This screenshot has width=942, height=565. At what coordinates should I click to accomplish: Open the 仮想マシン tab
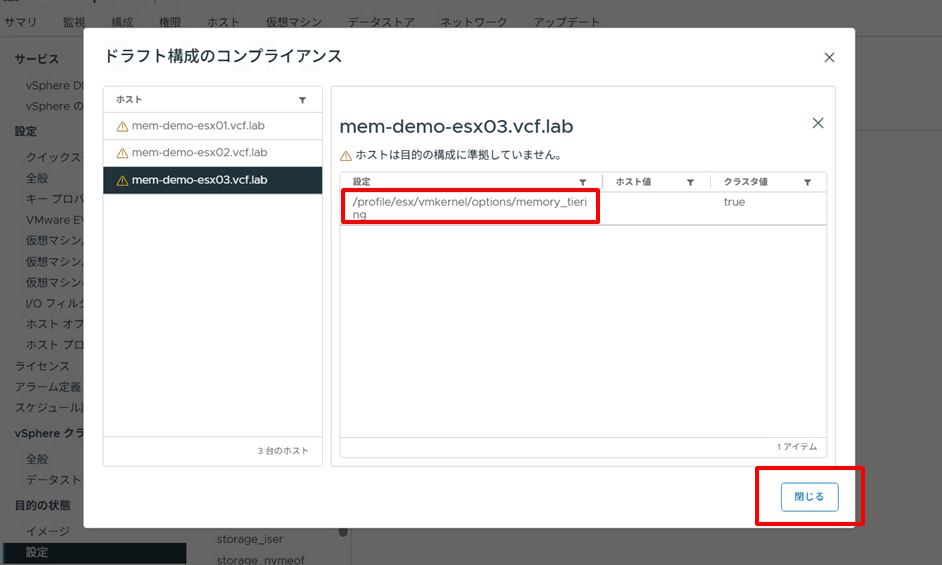(295, 22)
